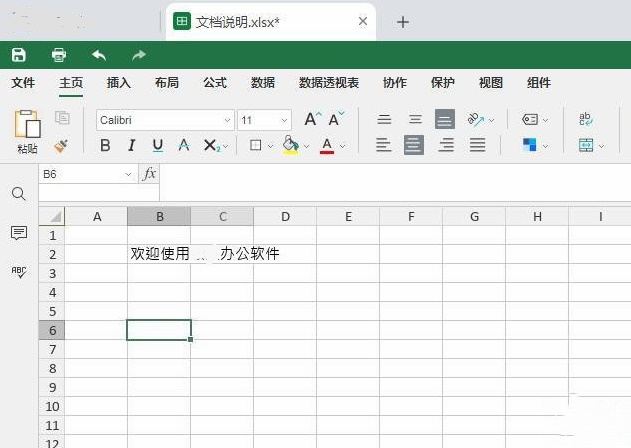Click the blue cell styles icon
Image resolution: width=631 pixels, height=448 pixels.
[530, 145]
